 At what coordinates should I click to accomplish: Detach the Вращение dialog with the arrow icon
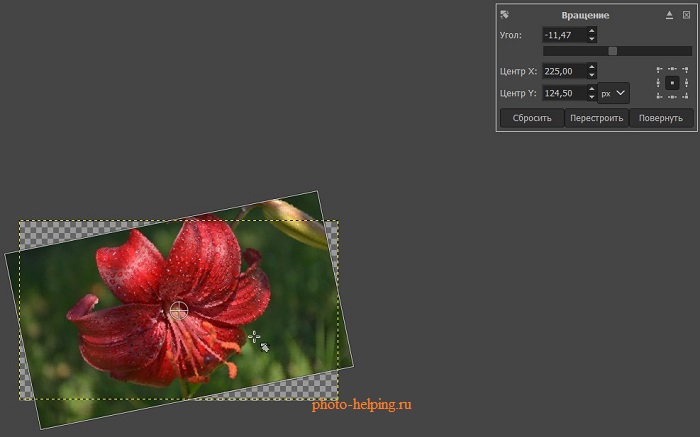tap(669, 15)
